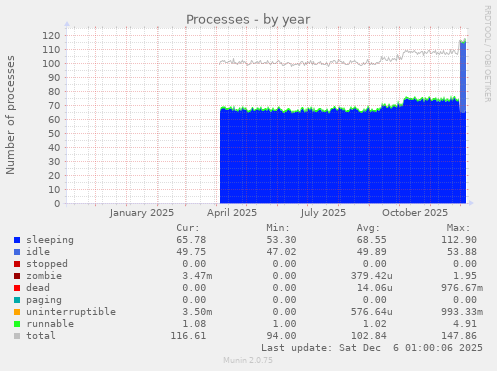Click the 'Avg:' column header

[x=368, y=228]
